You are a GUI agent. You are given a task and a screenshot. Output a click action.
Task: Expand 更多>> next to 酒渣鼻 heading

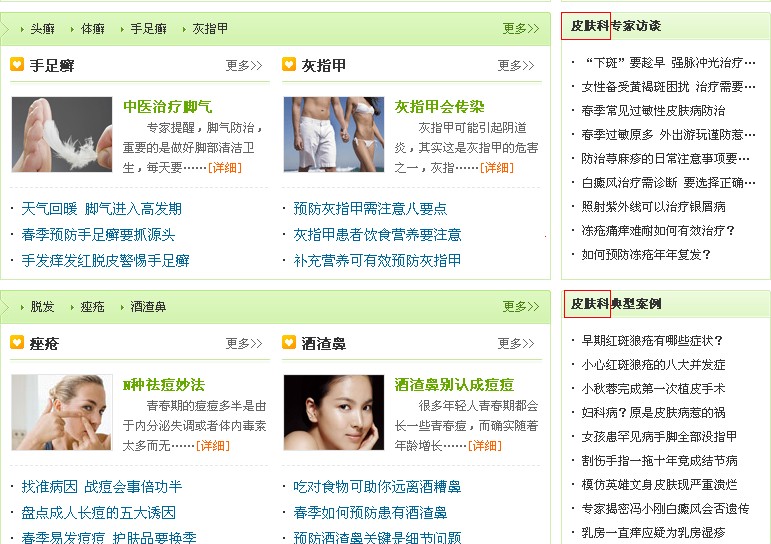(516, 343)
